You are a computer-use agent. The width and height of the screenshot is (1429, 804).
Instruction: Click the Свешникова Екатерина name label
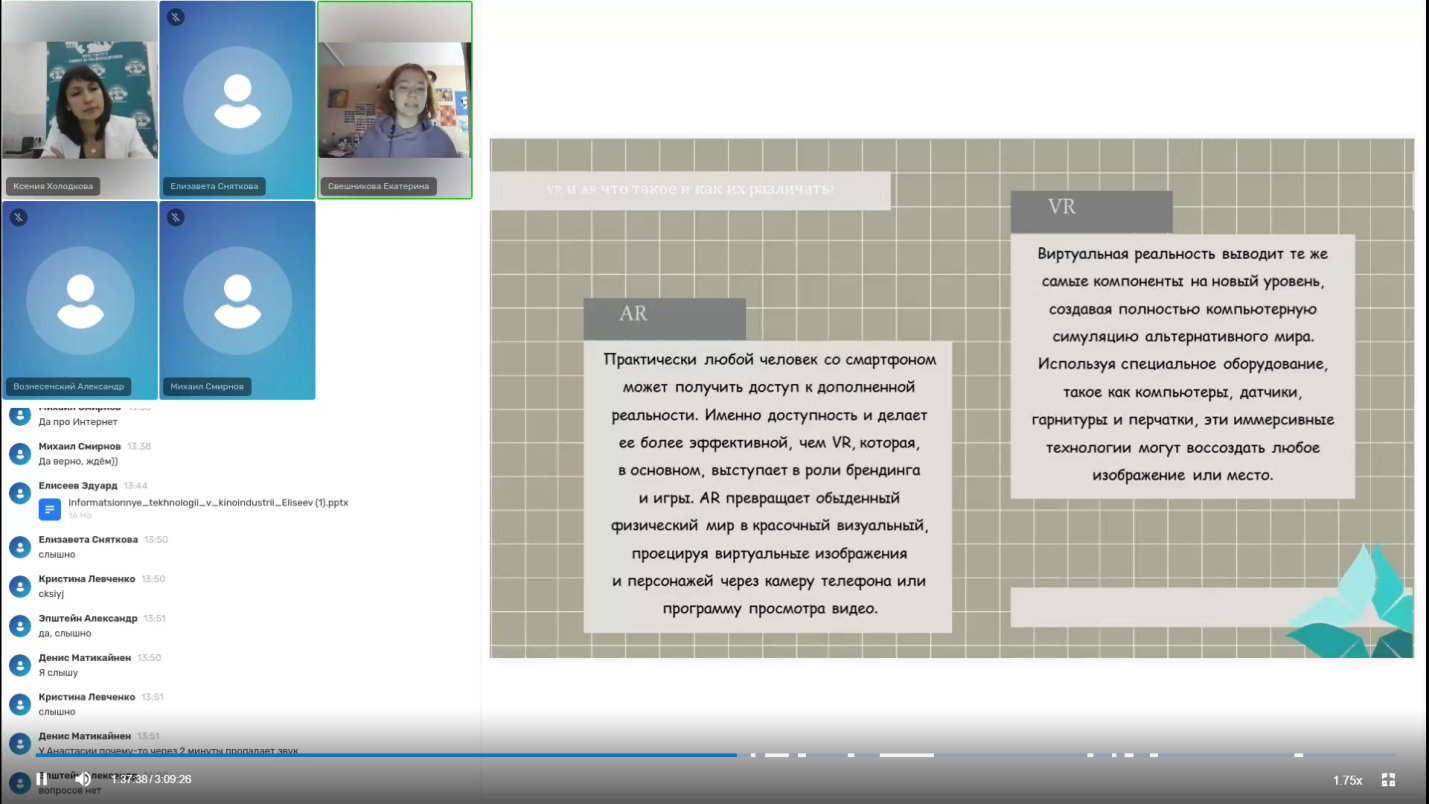pos(379,186)
